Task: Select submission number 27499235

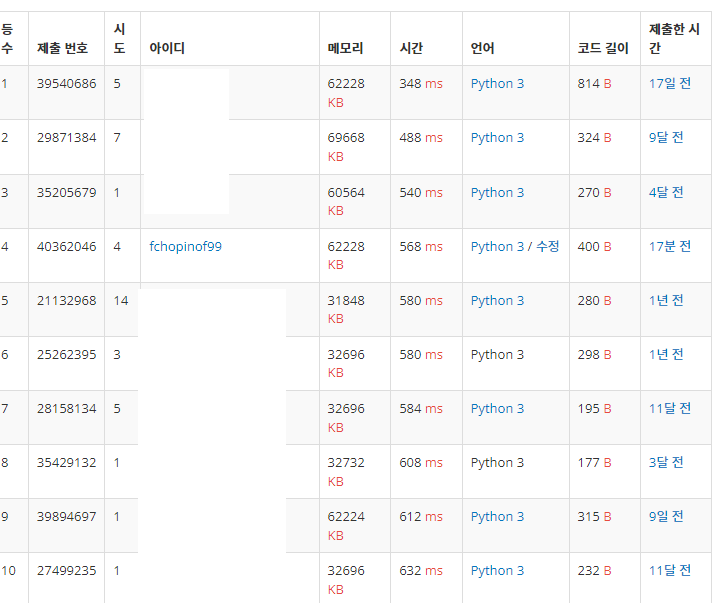Action: tap(66, 571)
